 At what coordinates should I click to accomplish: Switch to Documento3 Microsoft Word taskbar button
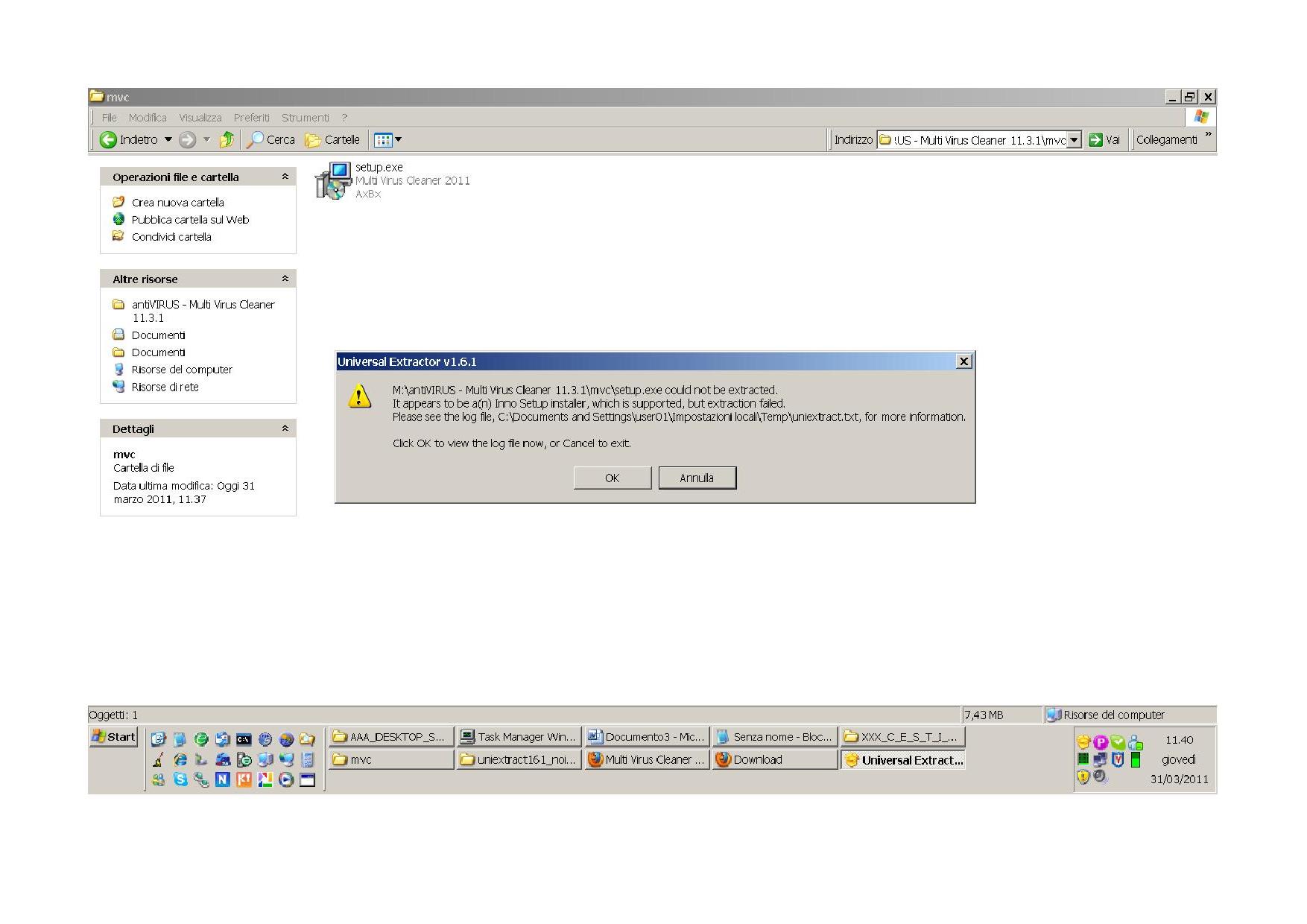click(647, 737)
